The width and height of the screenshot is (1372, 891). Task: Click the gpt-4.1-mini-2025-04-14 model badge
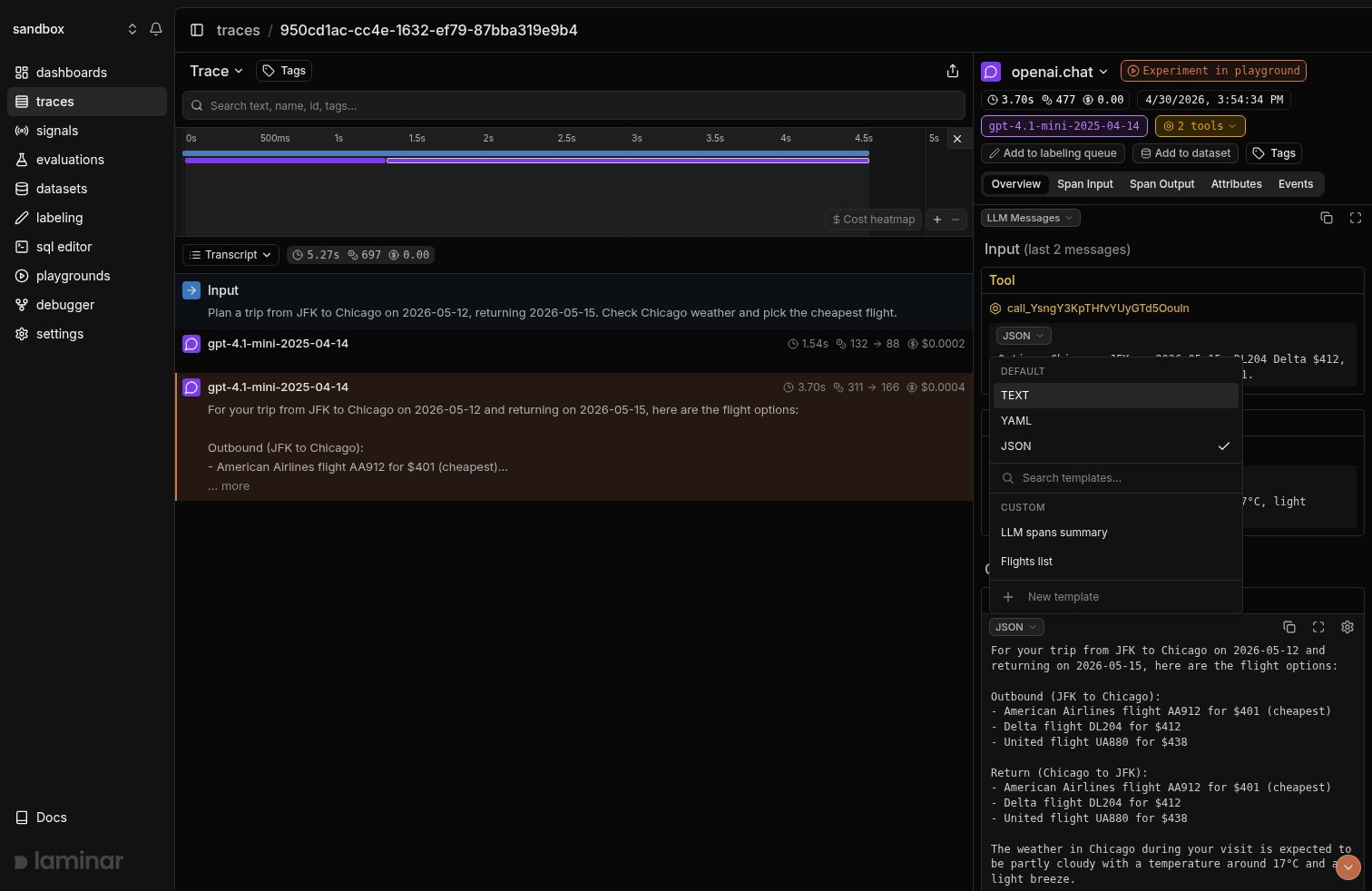[1063, 126]
